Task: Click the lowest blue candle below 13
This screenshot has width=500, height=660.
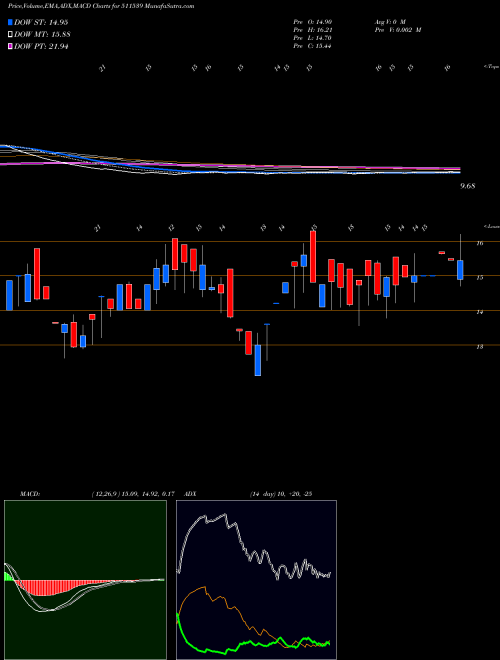Action: coord(258,360)
